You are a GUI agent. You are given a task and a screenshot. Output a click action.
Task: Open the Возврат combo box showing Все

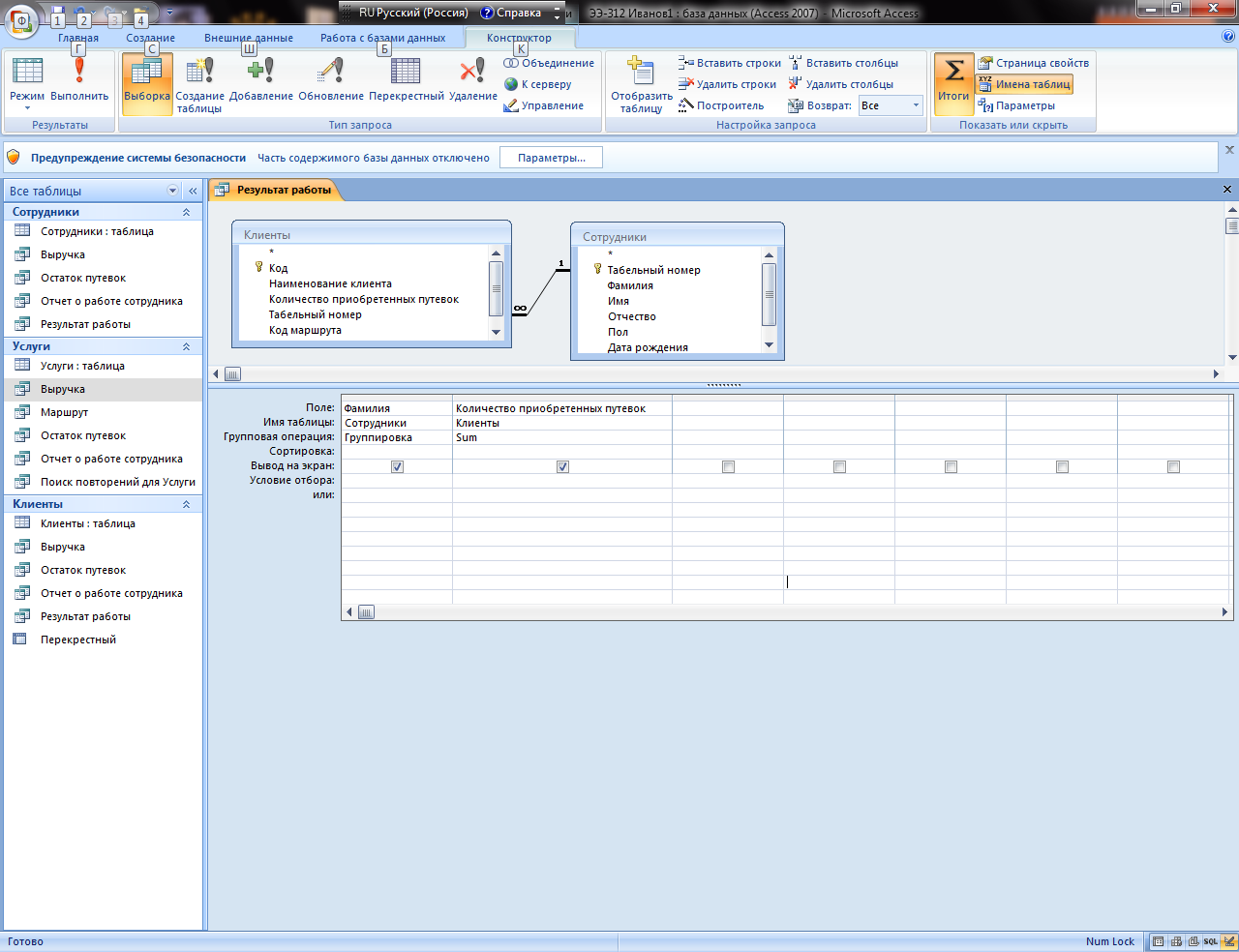click(x=891, y=105)
